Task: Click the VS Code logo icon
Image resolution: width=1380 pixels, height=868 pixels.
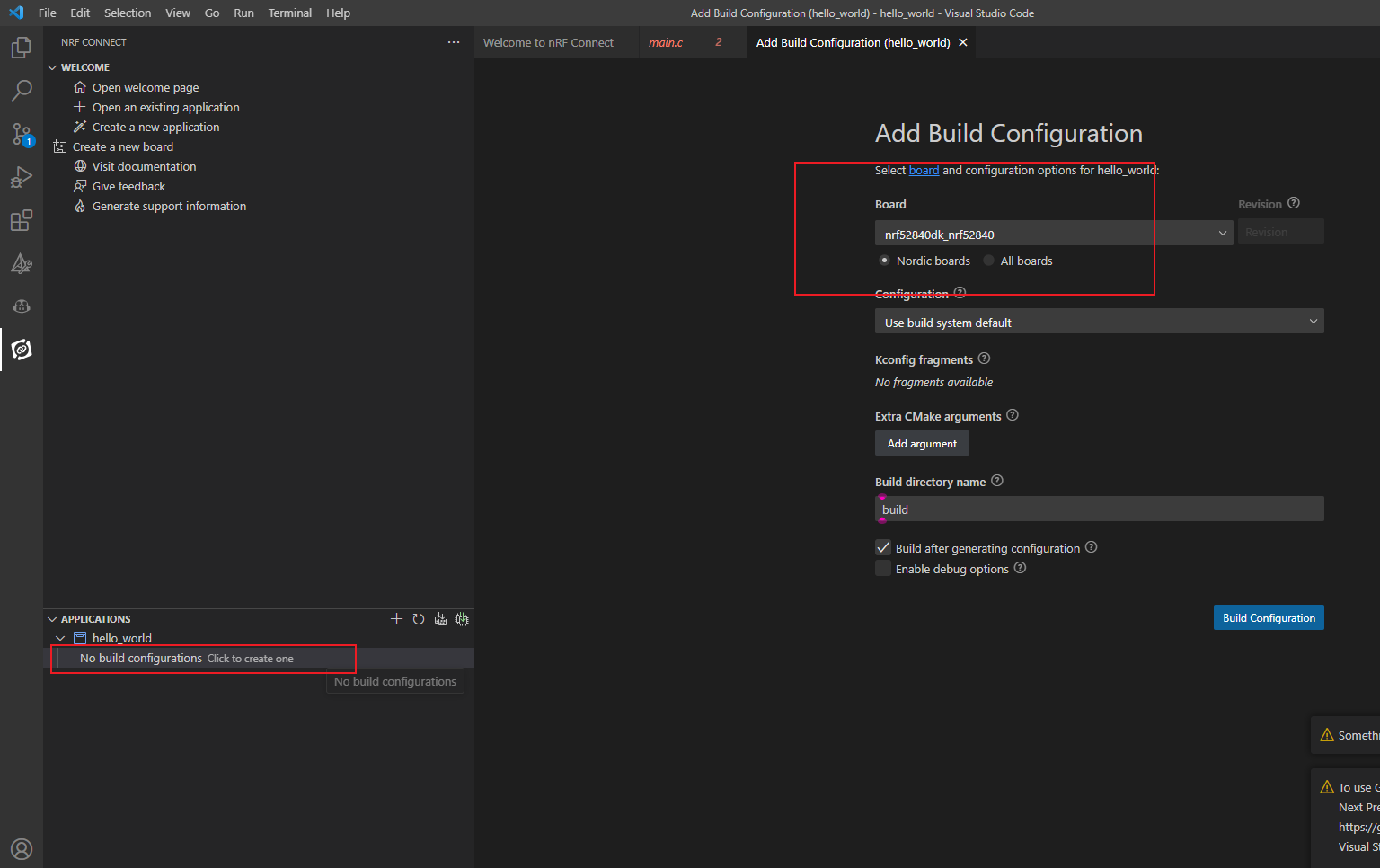Action: click(16, 13)
